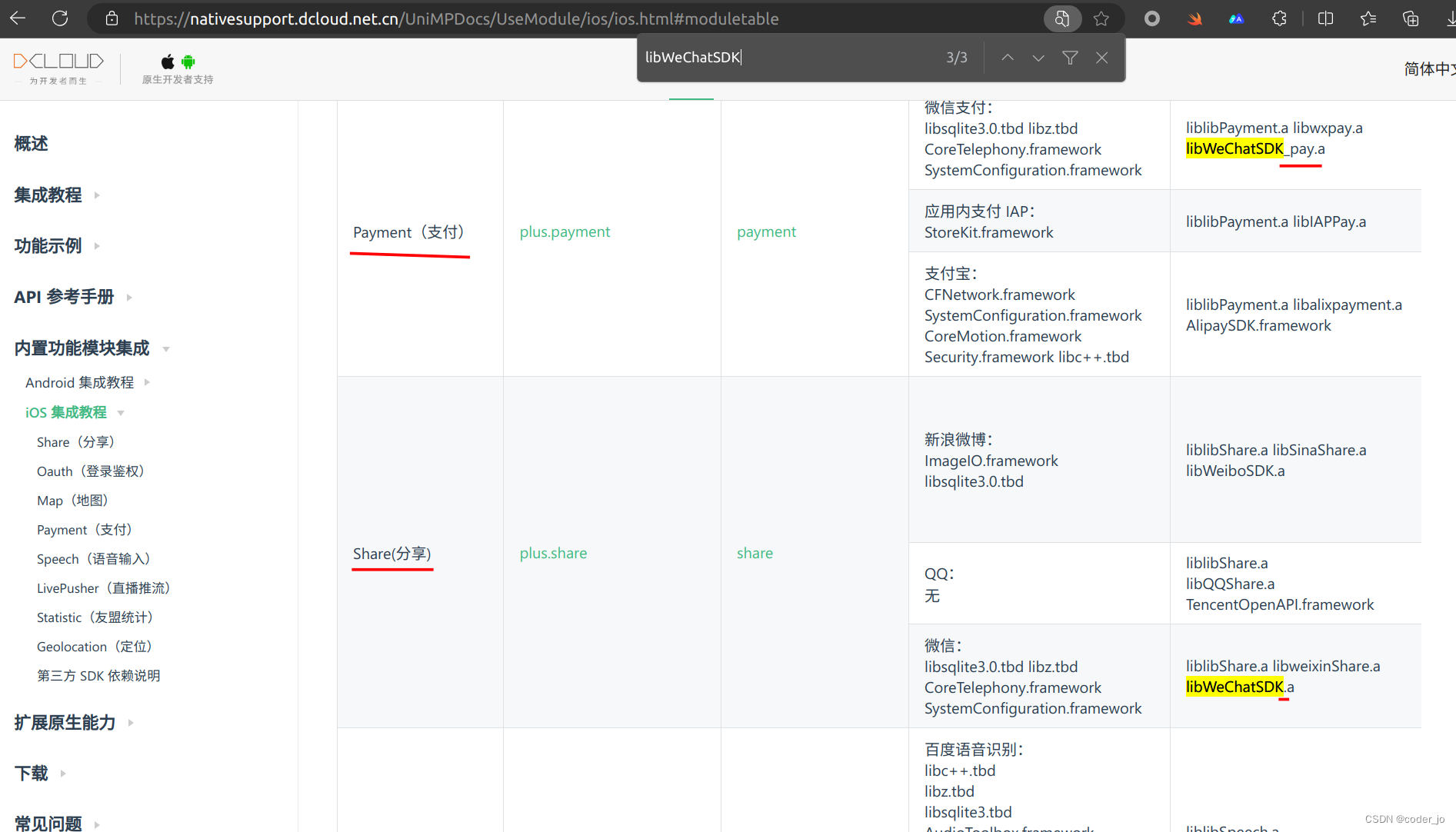The image size is (1456, 832).
Task: Click the red bird extension icon
Action: 1194,18
